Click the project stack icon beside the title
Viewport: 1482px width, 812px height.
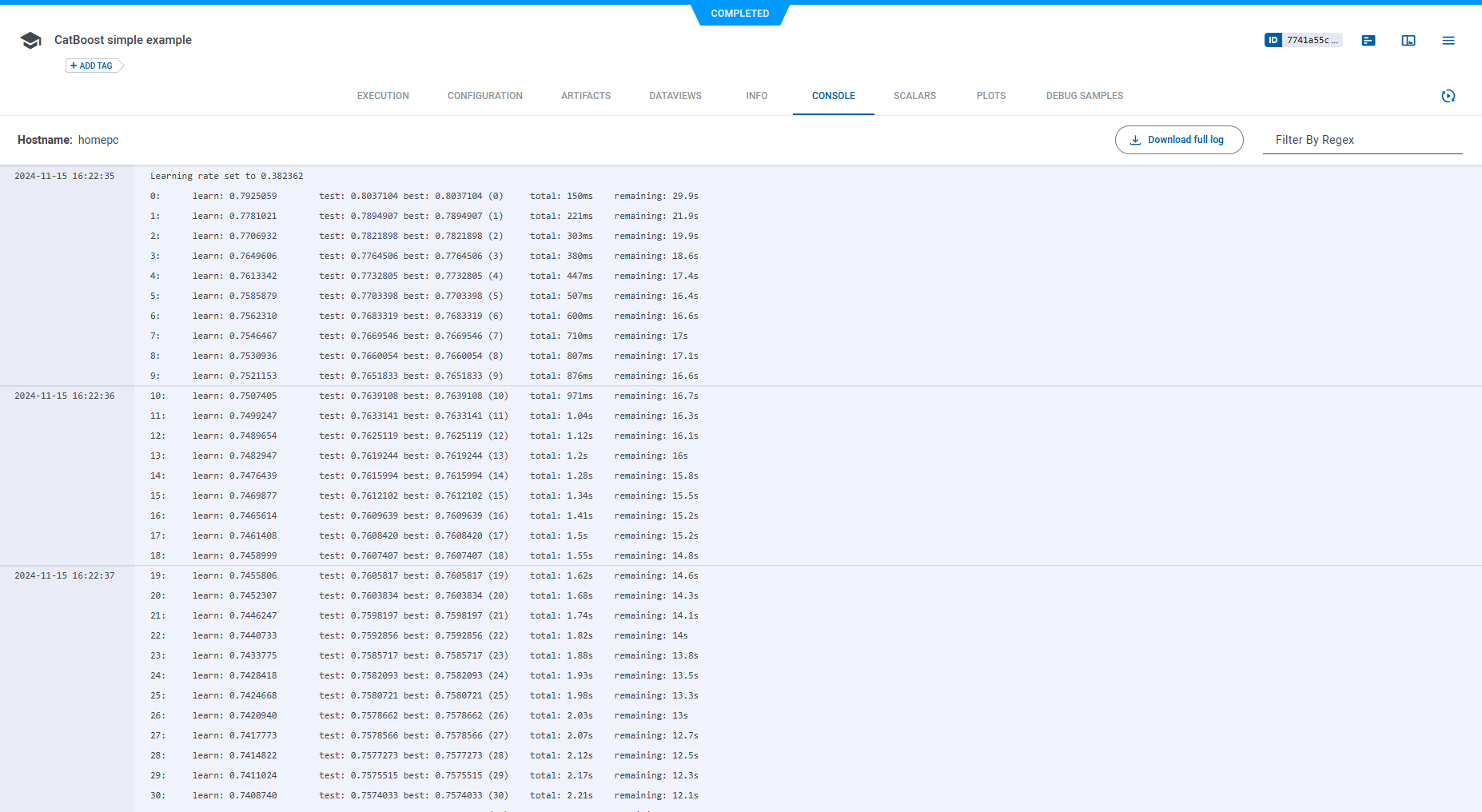click(30, 39)
